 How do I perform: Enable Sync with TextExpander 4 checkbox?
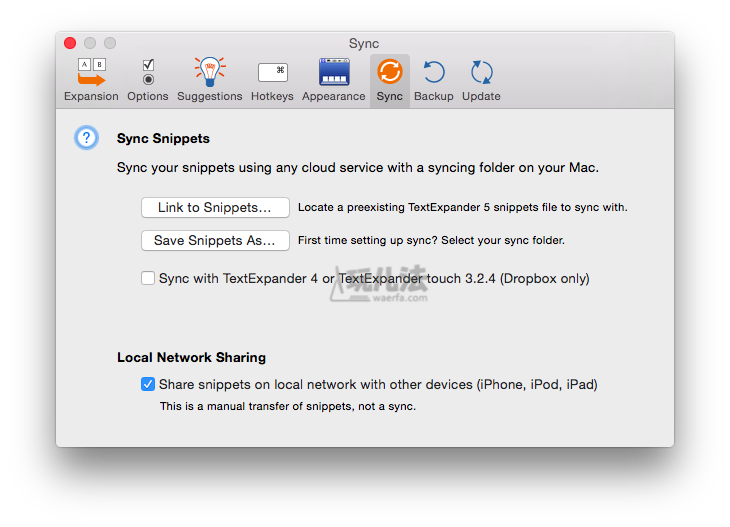tap(148, 278)
